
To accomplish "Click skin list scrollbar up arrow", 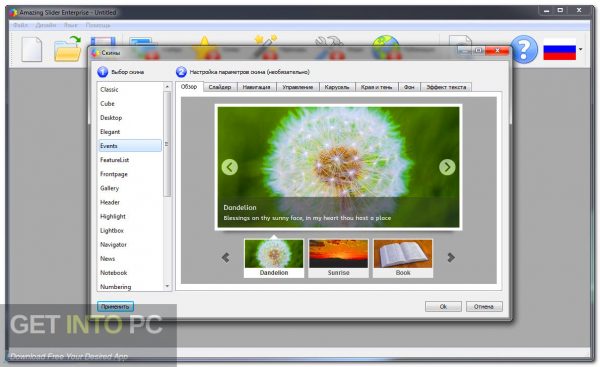I will click(167, 87).
